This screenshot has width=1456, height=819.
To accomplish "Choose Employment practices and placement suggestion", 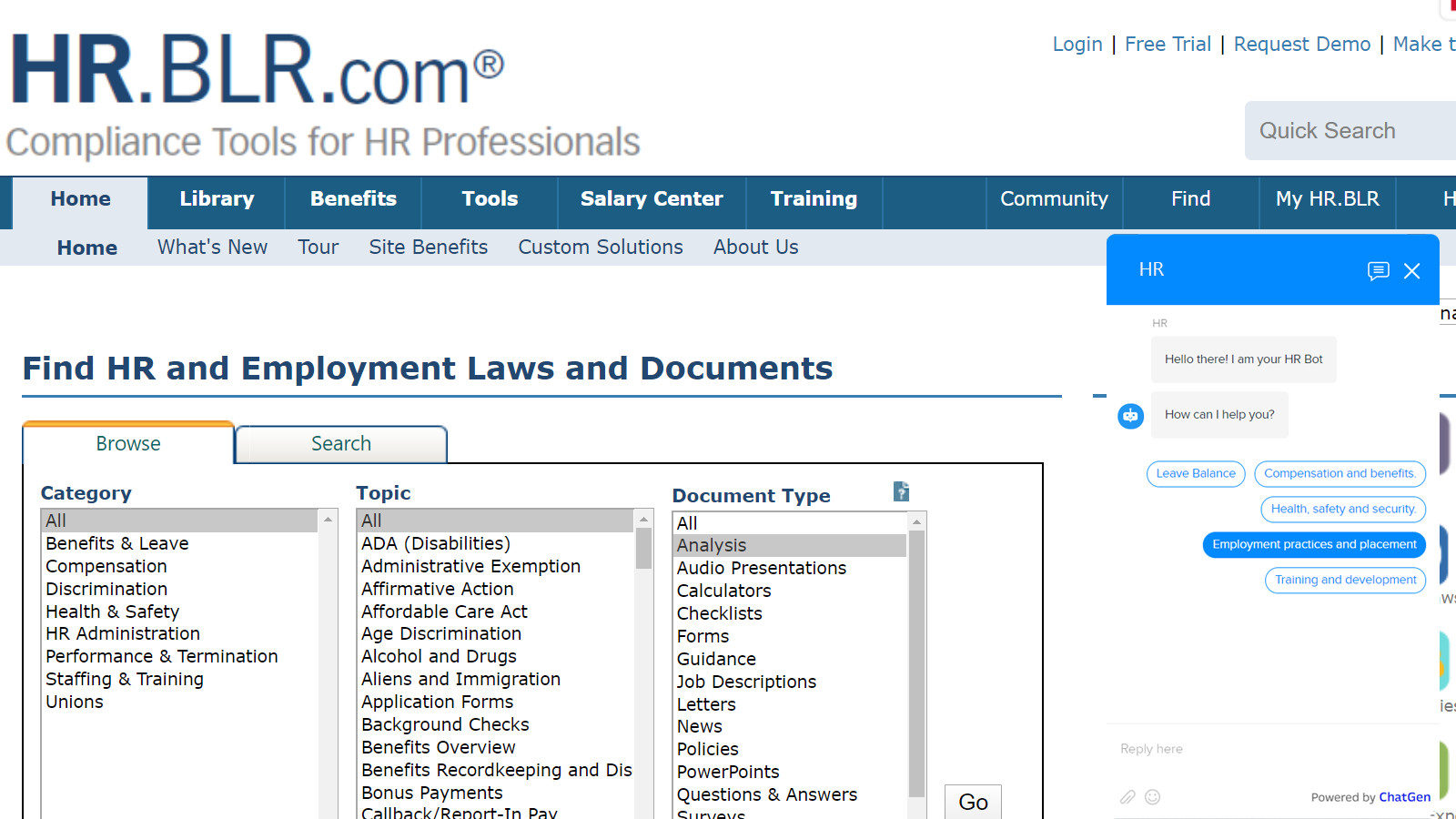I will click(x=1314, y=544).
